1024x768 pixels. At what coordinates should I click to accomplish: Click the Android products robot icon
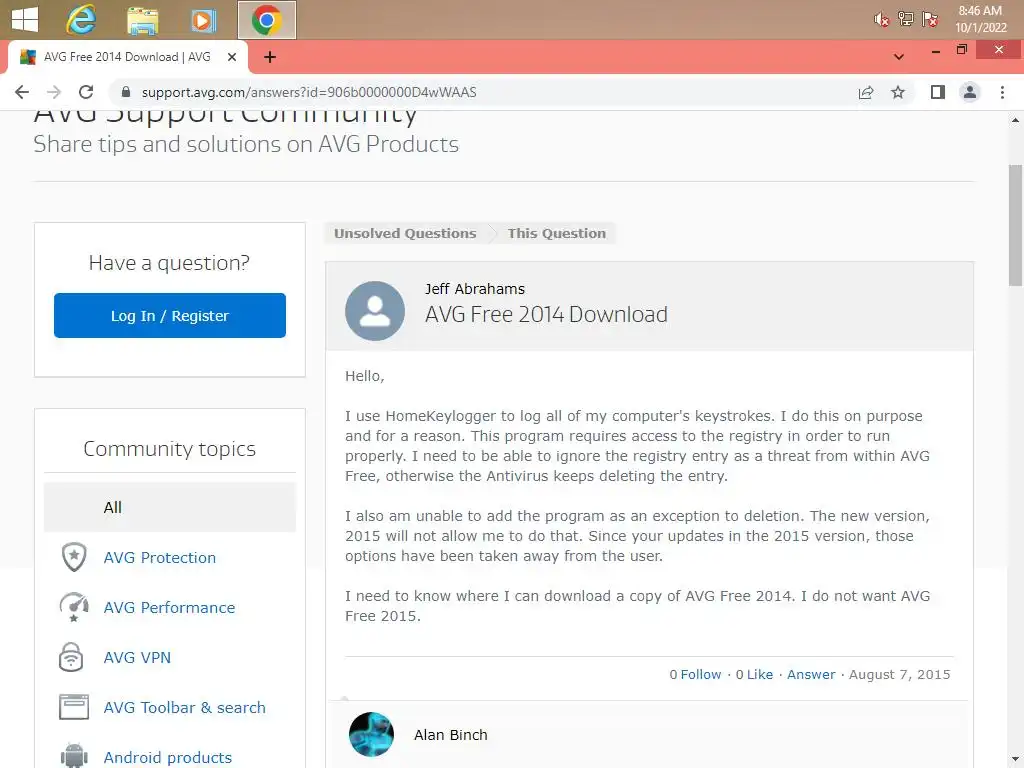(x=74, y=756)
